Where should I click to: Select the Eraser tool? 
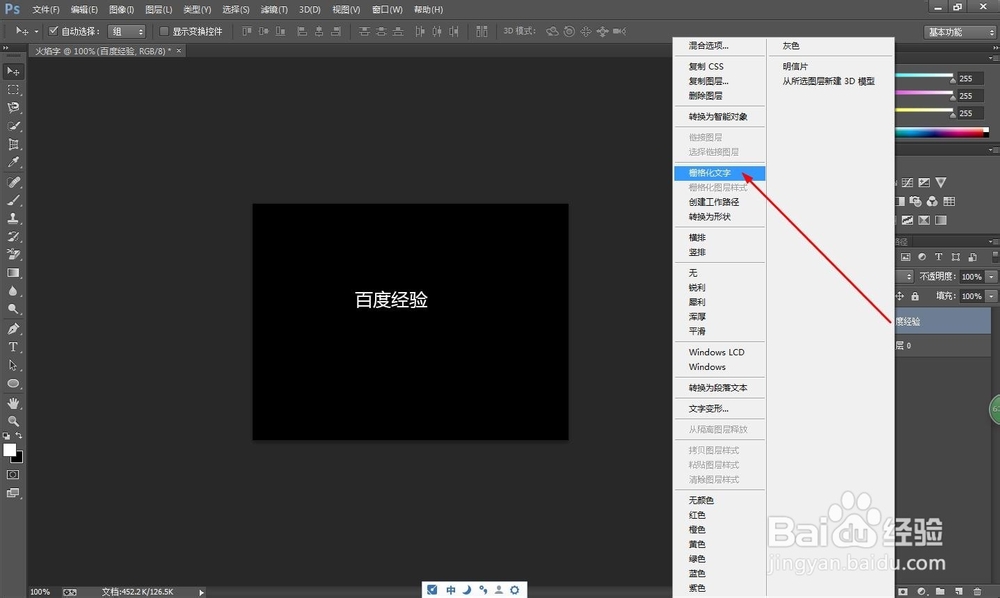[13, 254]
